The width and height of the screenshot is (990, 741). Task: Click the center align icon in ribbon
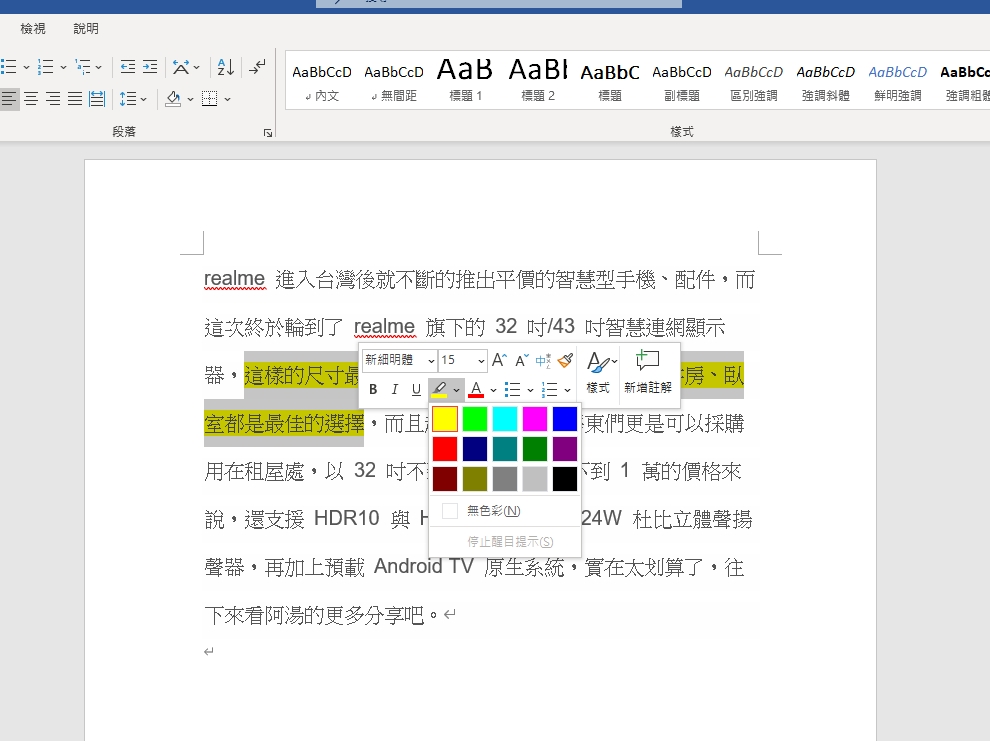31,99
